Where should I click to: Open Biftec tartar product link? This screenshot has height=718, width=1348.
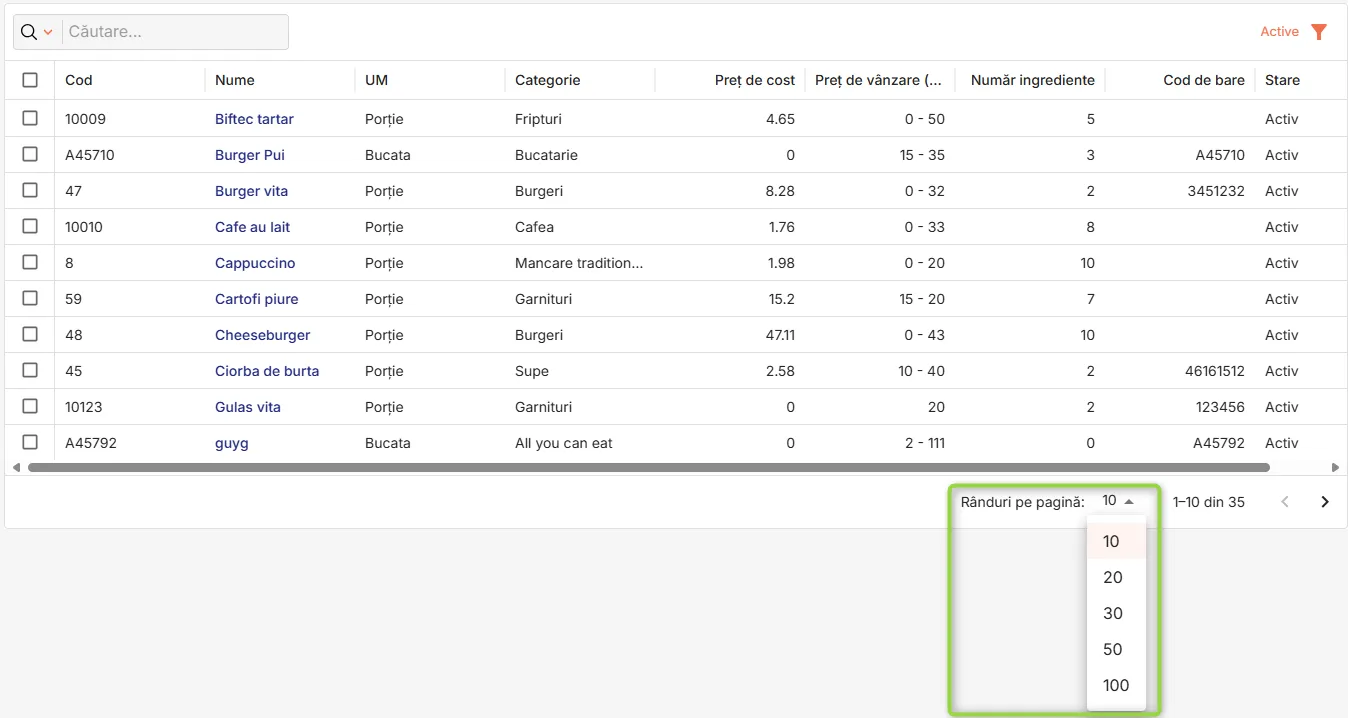tap(254, 119)
